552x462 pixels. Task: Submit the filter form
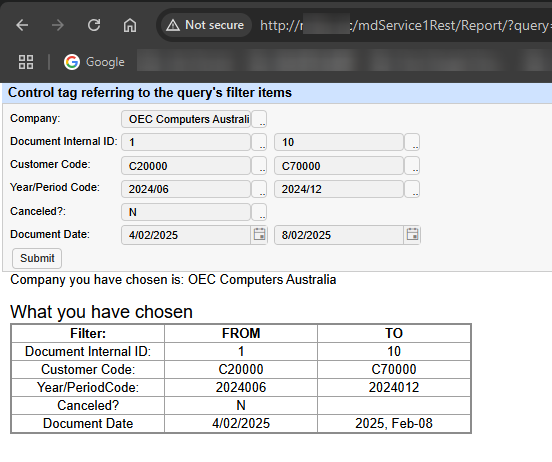pos(37,258)
